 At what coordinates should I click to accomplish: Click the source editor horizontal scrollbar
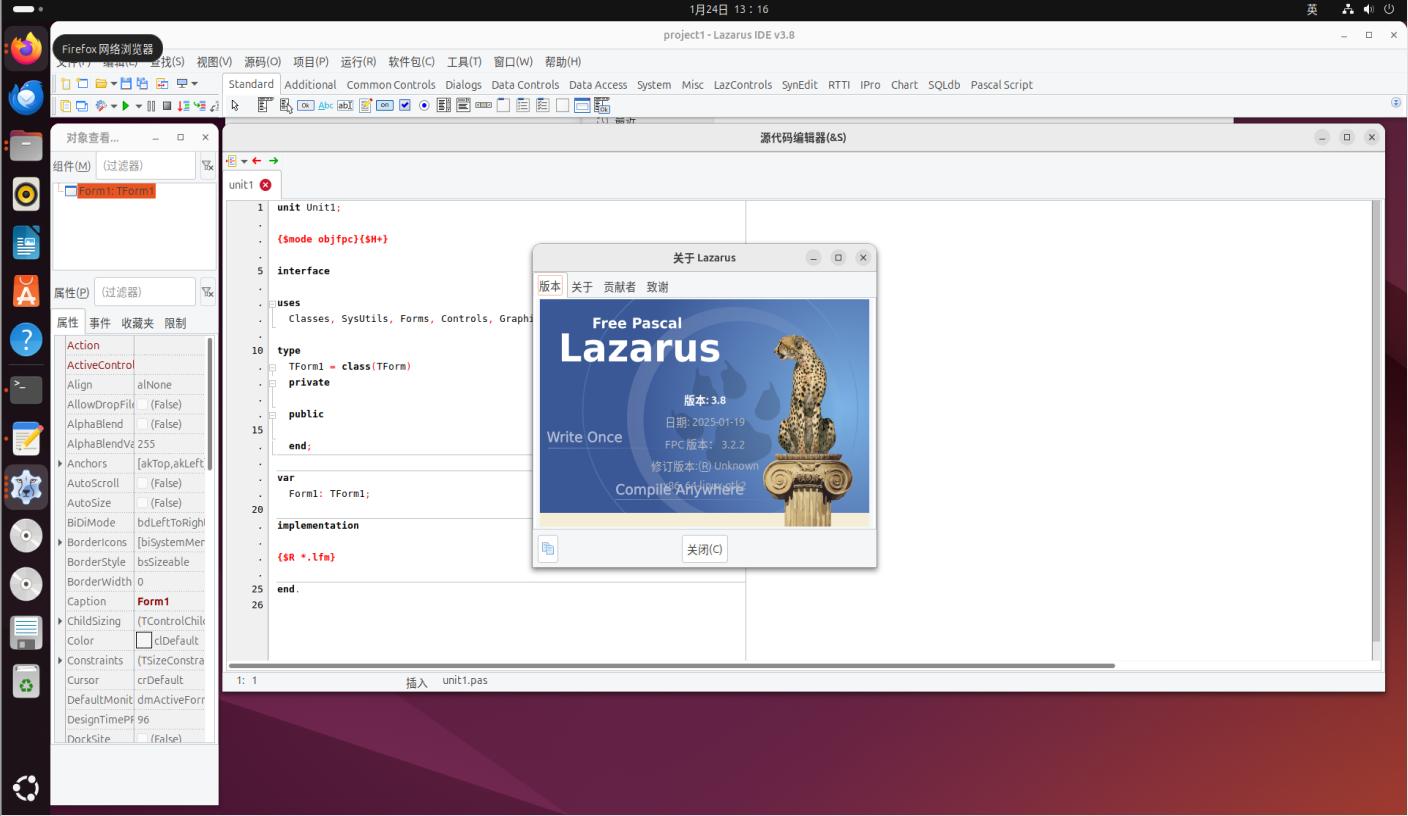(x=670, y=665)
